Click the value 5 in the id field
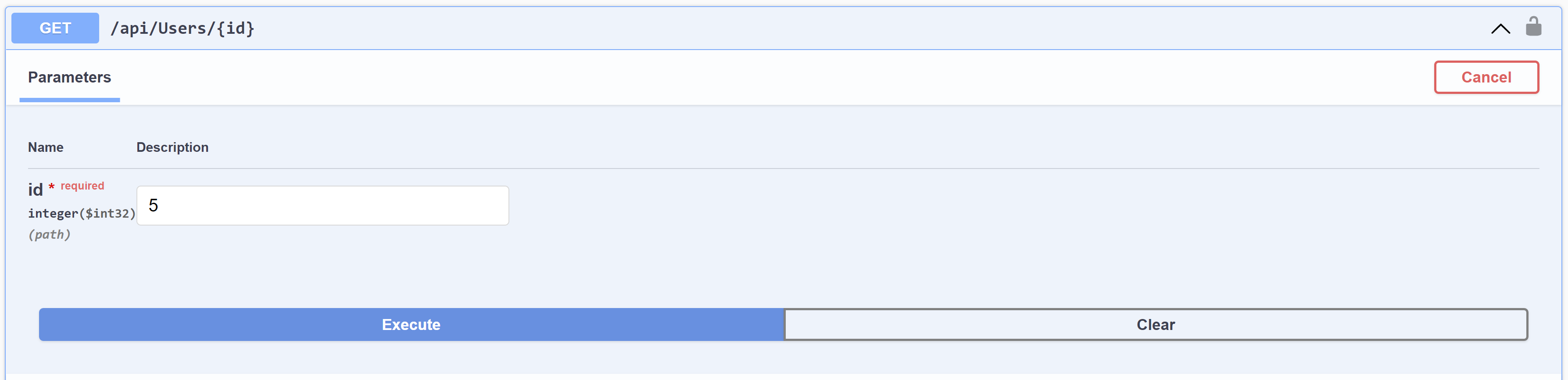 coord(154,206)
